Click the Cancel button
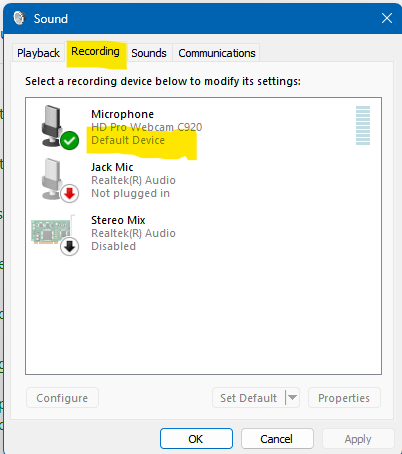The width and height of the screenshot is (402, 454). pyautogui.click(x=277, y=439)
